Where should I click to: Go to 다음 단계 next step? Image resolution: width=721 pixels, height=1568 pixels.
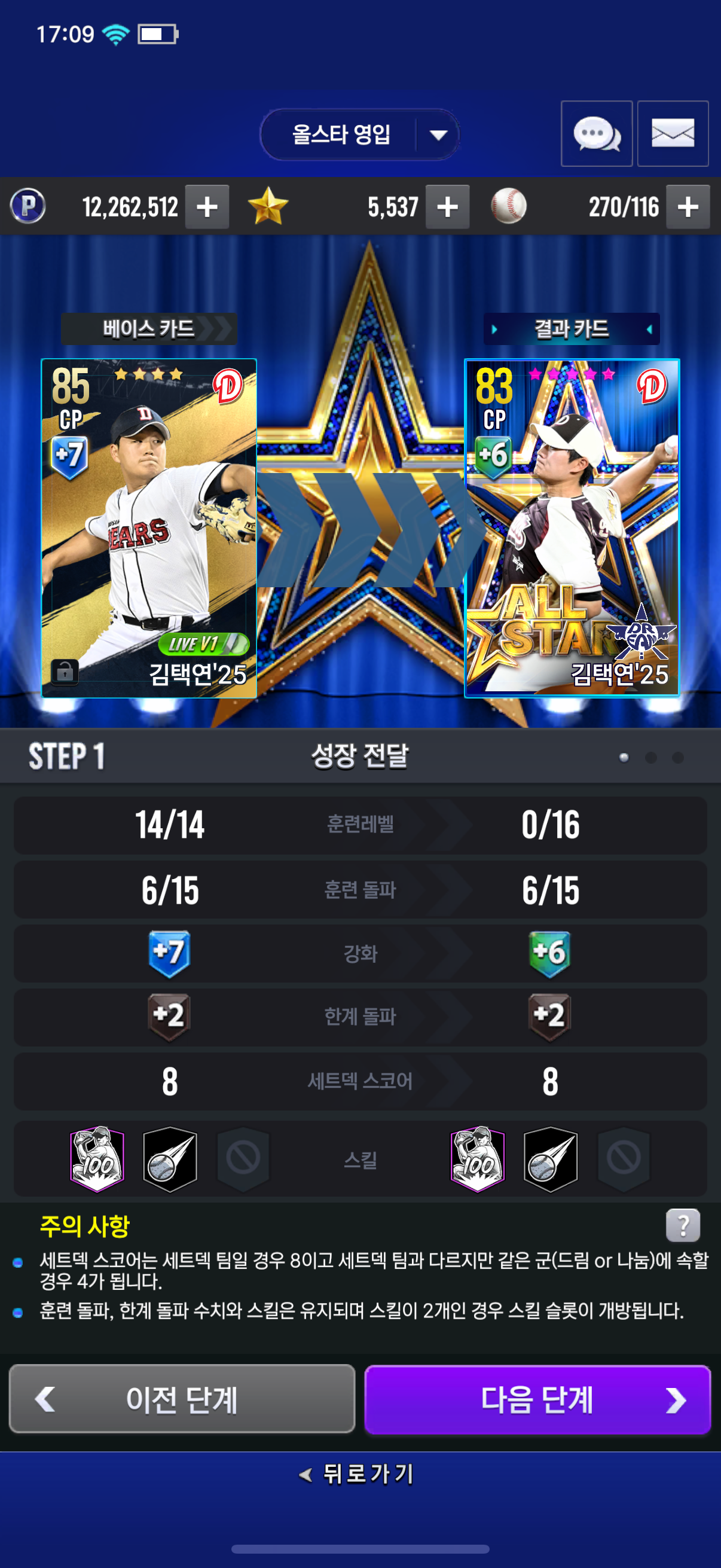537,1399
